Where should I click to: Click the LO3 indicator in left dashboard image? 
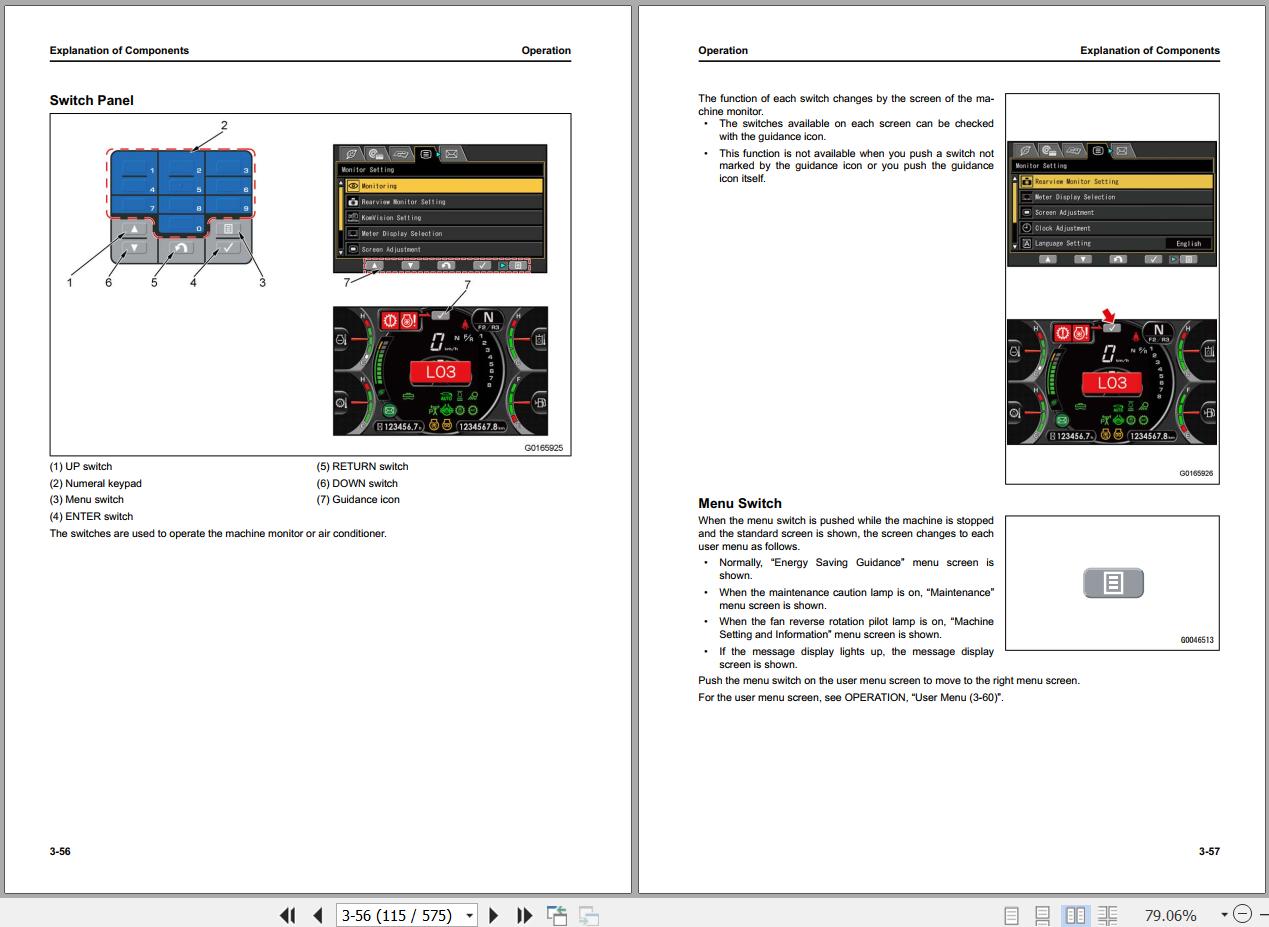(441, 372)
